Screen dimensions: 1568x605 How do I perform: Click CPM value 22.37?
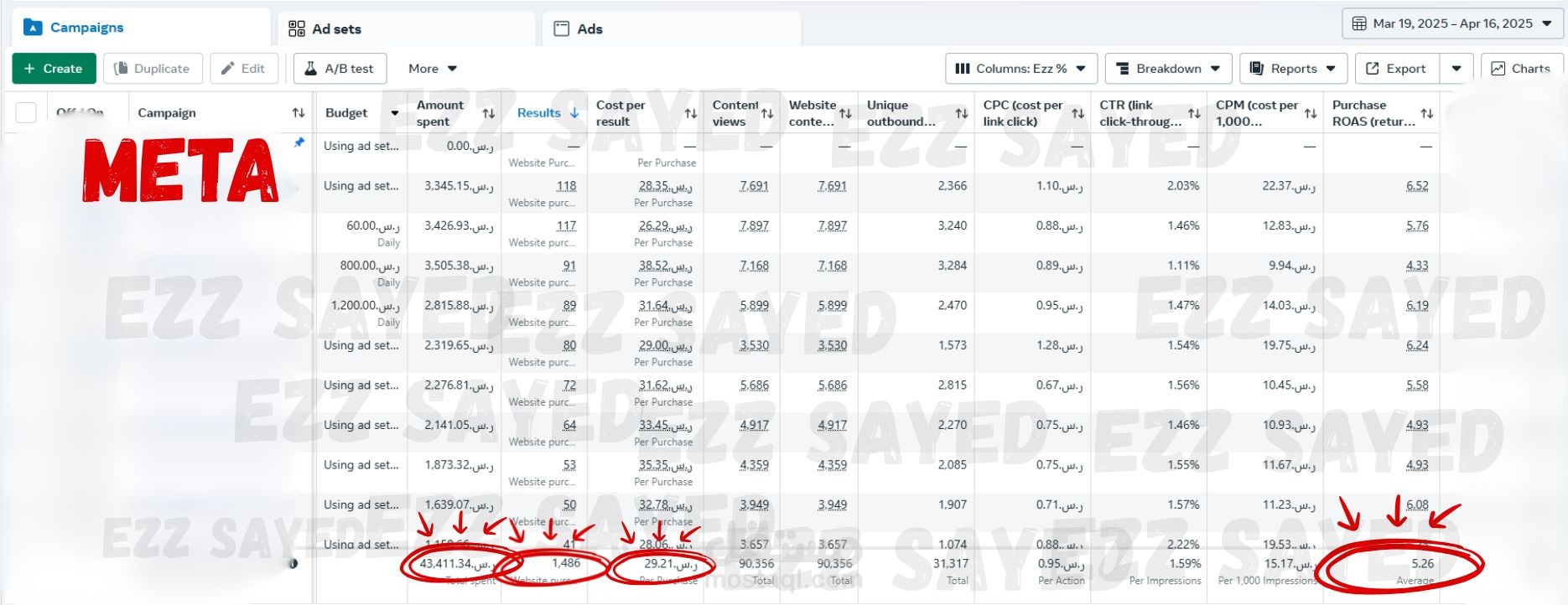[x=1289, y=186]
